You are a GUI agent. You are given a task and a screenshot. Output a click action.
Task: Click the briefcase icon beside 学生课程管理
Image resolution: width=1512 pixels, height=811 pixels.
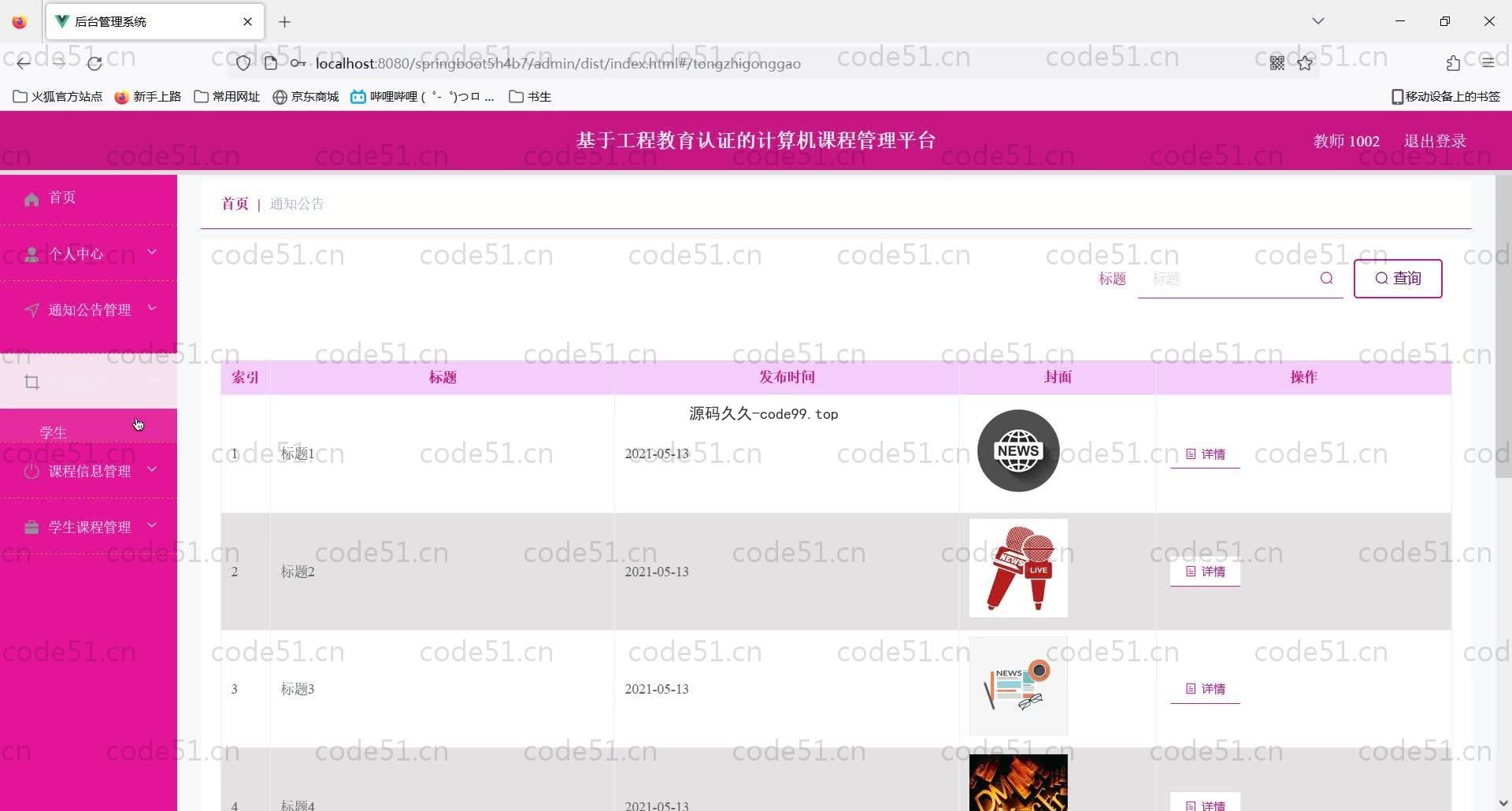coord(31,528)
